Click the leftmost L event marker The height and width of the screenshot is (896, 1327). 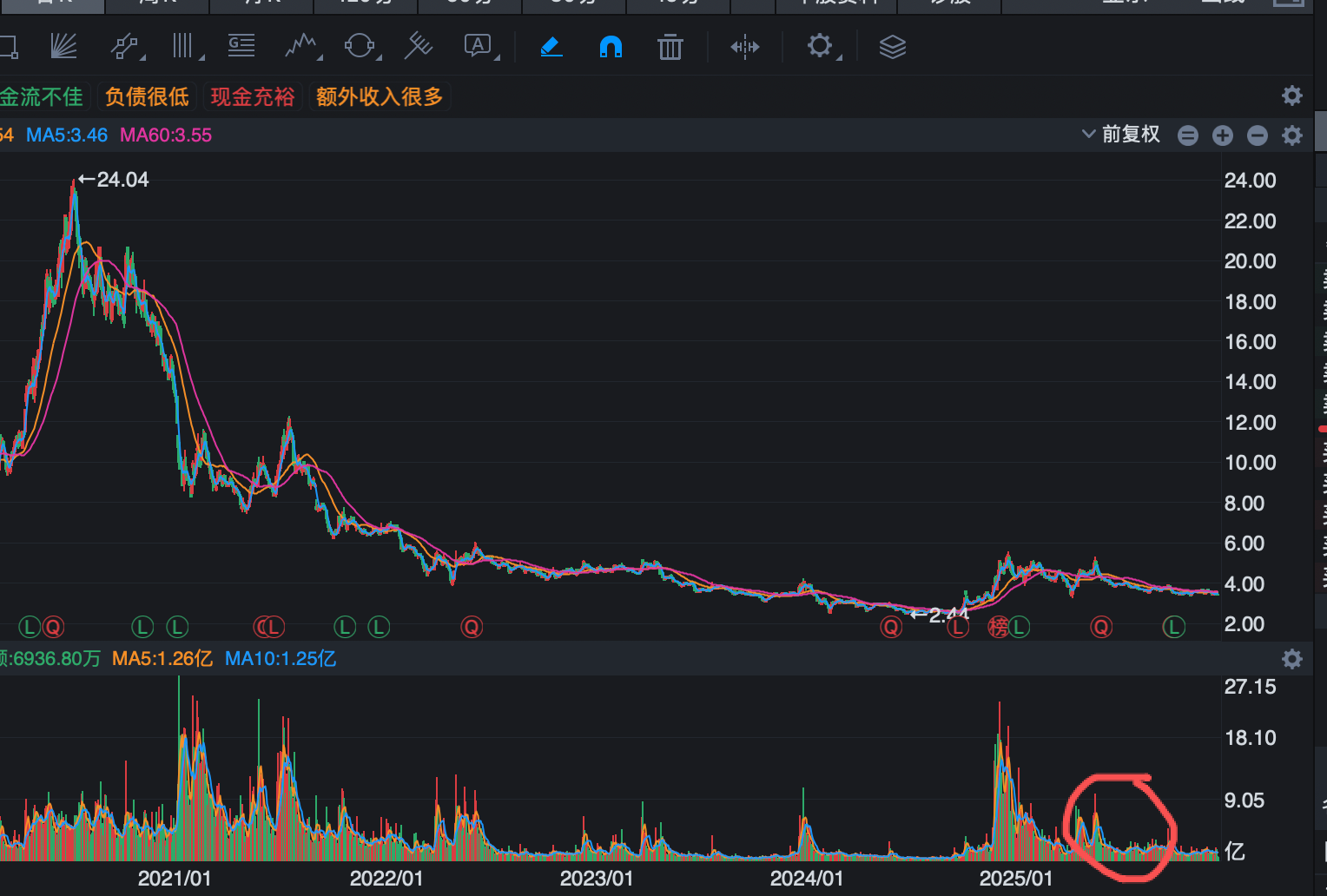pyautogui.click(x=30, y=627)
